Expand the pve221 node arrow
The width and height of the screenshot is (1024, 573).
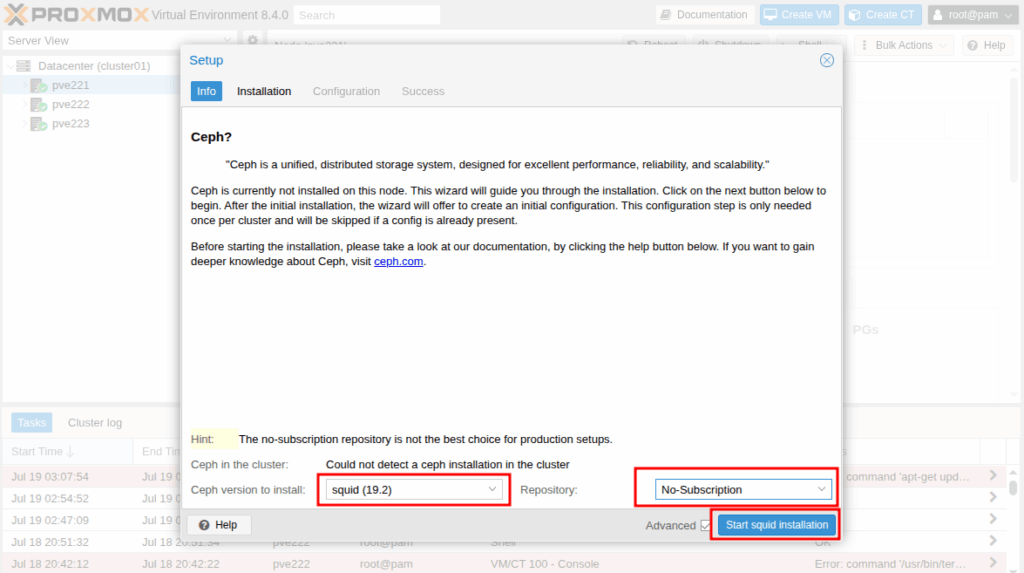coord(25,85)
